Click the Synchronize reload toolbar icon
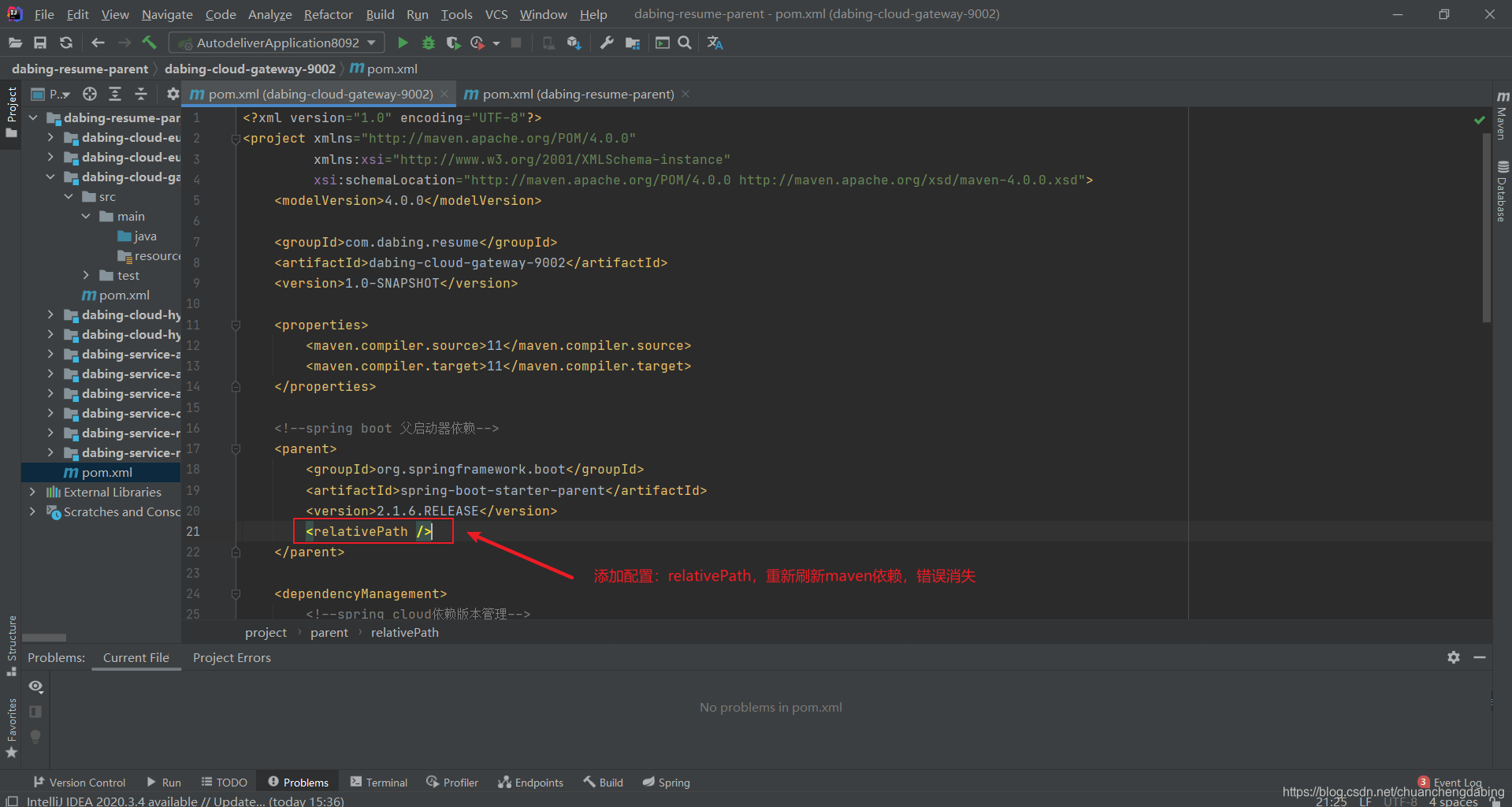The height and width of the screenshot is (807, 1512). (66, 43)
